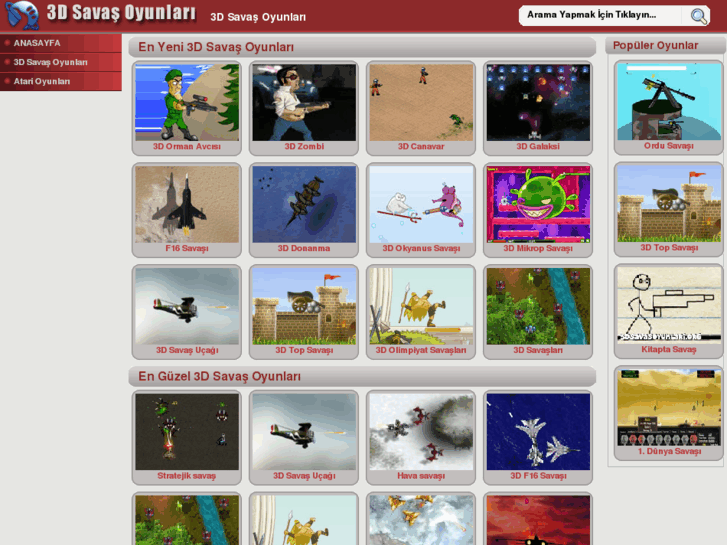Click the 'Stratejik savaş' title link
Viewport: 727px width, 545px height.
[x=187, y=476]
